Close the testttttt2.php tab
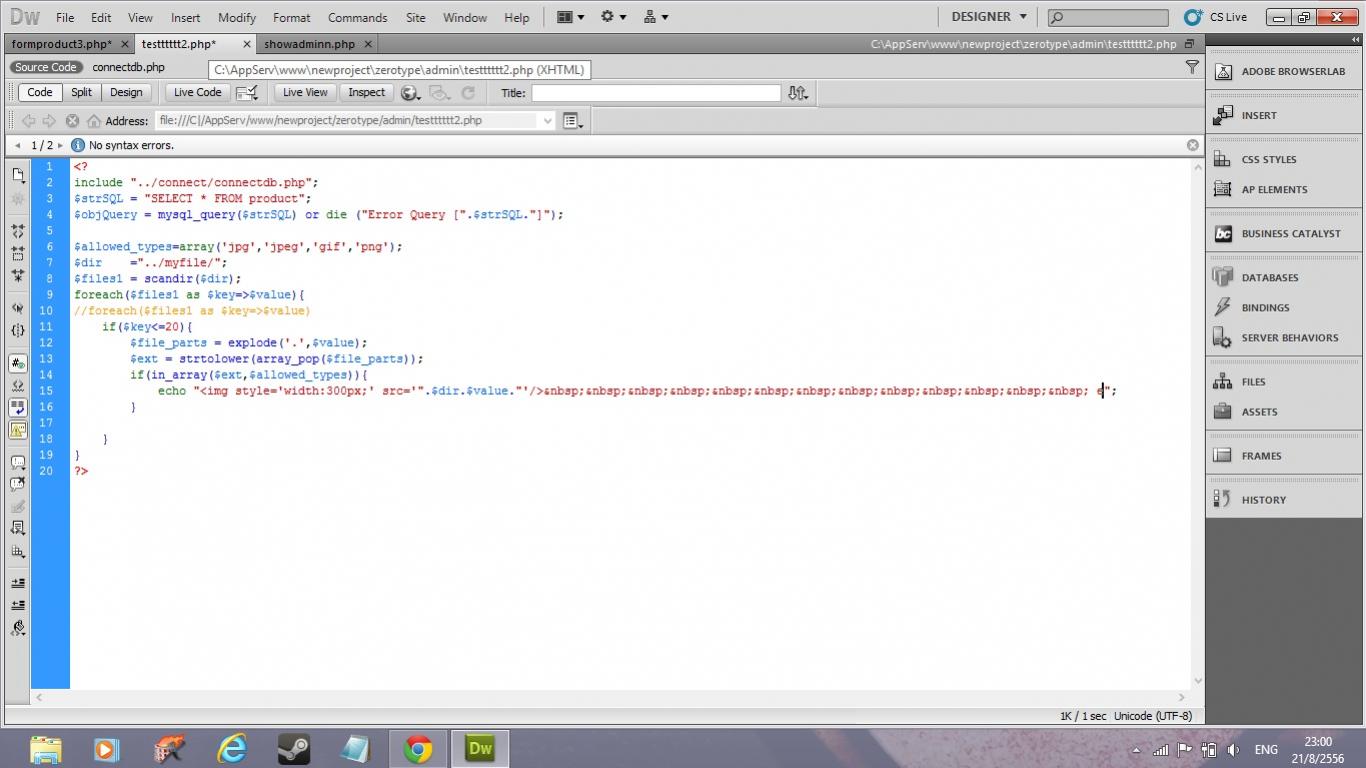The height and width of the screenshot is (768, 1366). (x=246, y=44)
